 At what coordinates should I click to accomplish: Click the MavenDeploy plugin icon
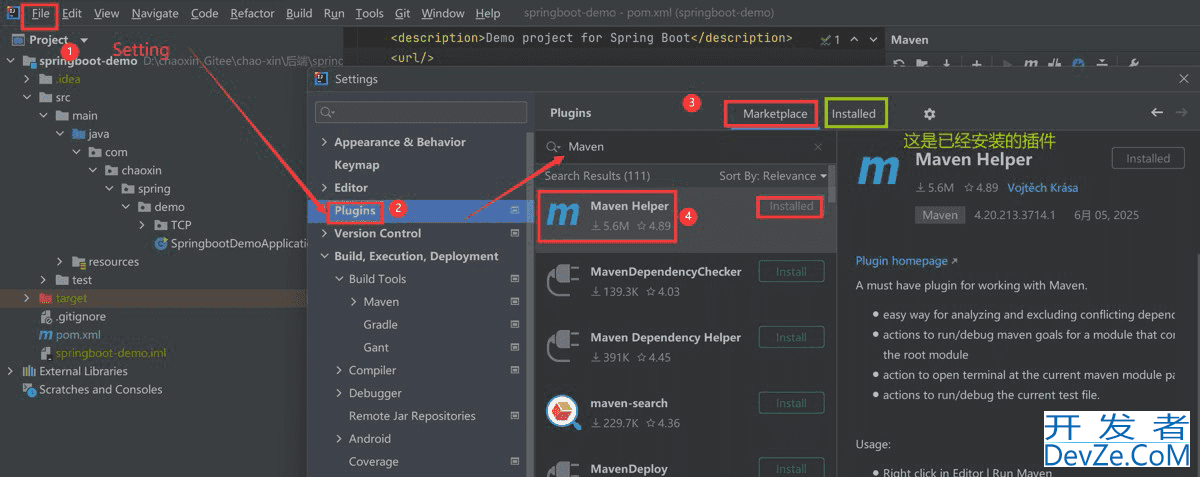coord(563,470)
